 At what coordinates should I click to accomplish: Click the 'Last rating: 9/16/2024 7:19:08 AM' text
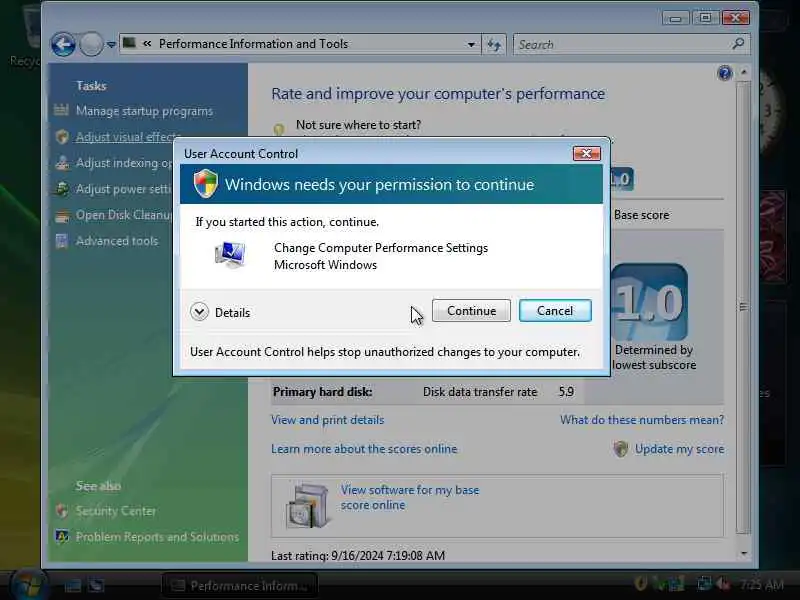pos(358,555)
